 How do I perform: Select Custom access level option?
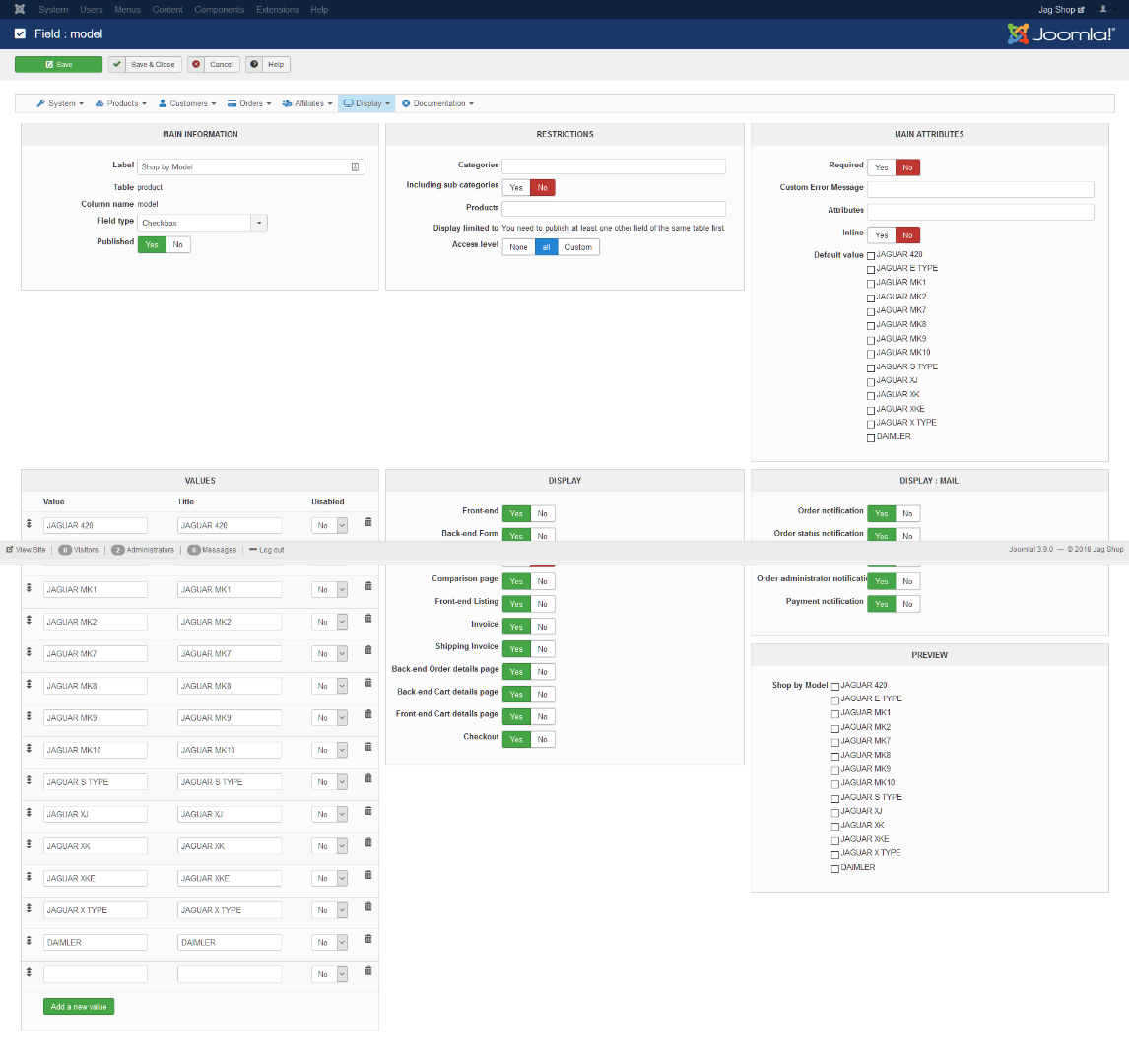(578, 247)
